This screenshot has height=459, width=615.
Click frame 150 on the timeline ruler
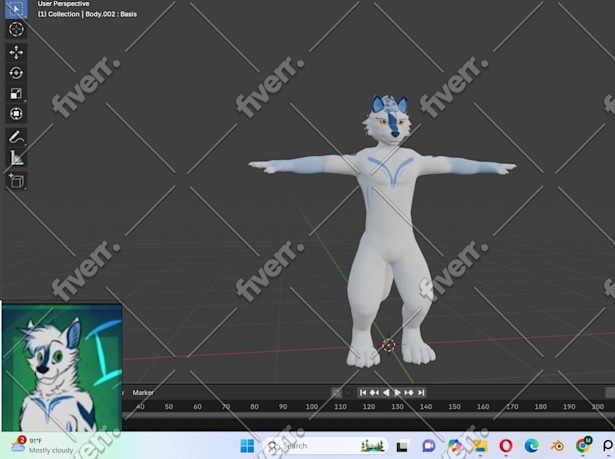454,407
